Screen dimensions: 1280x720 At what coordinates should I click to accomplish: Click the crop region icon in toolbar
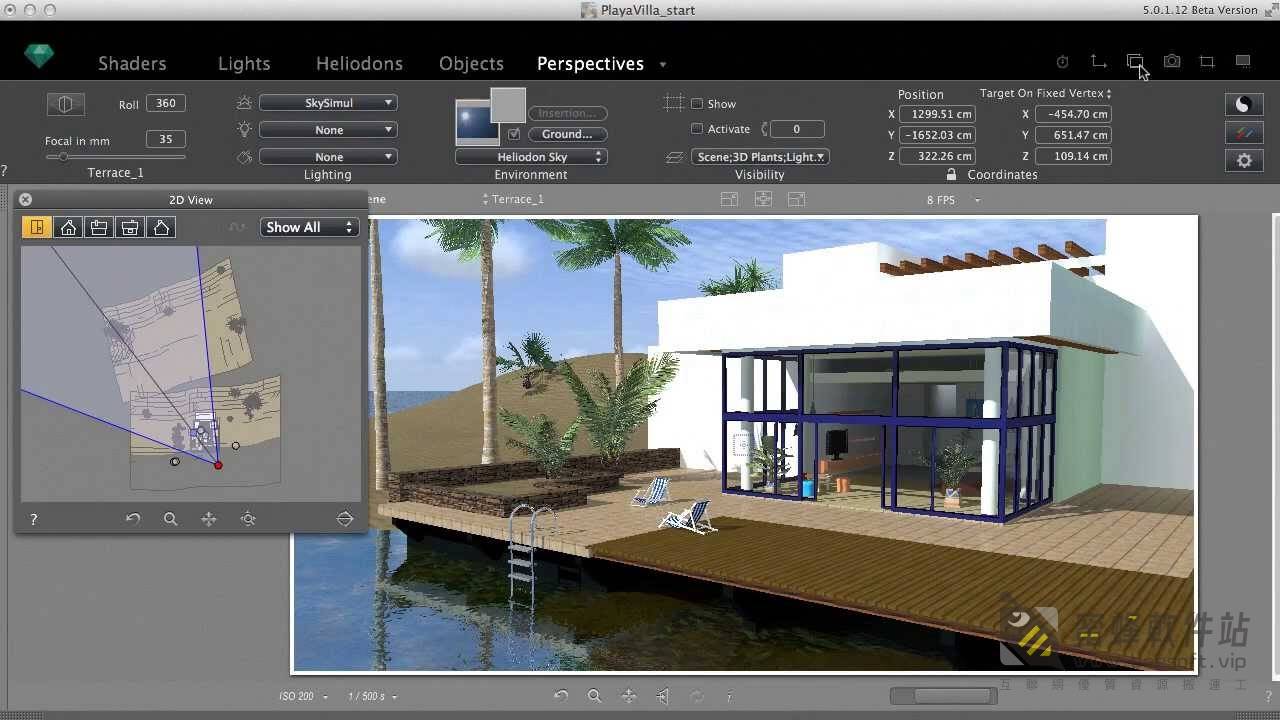1207,62
